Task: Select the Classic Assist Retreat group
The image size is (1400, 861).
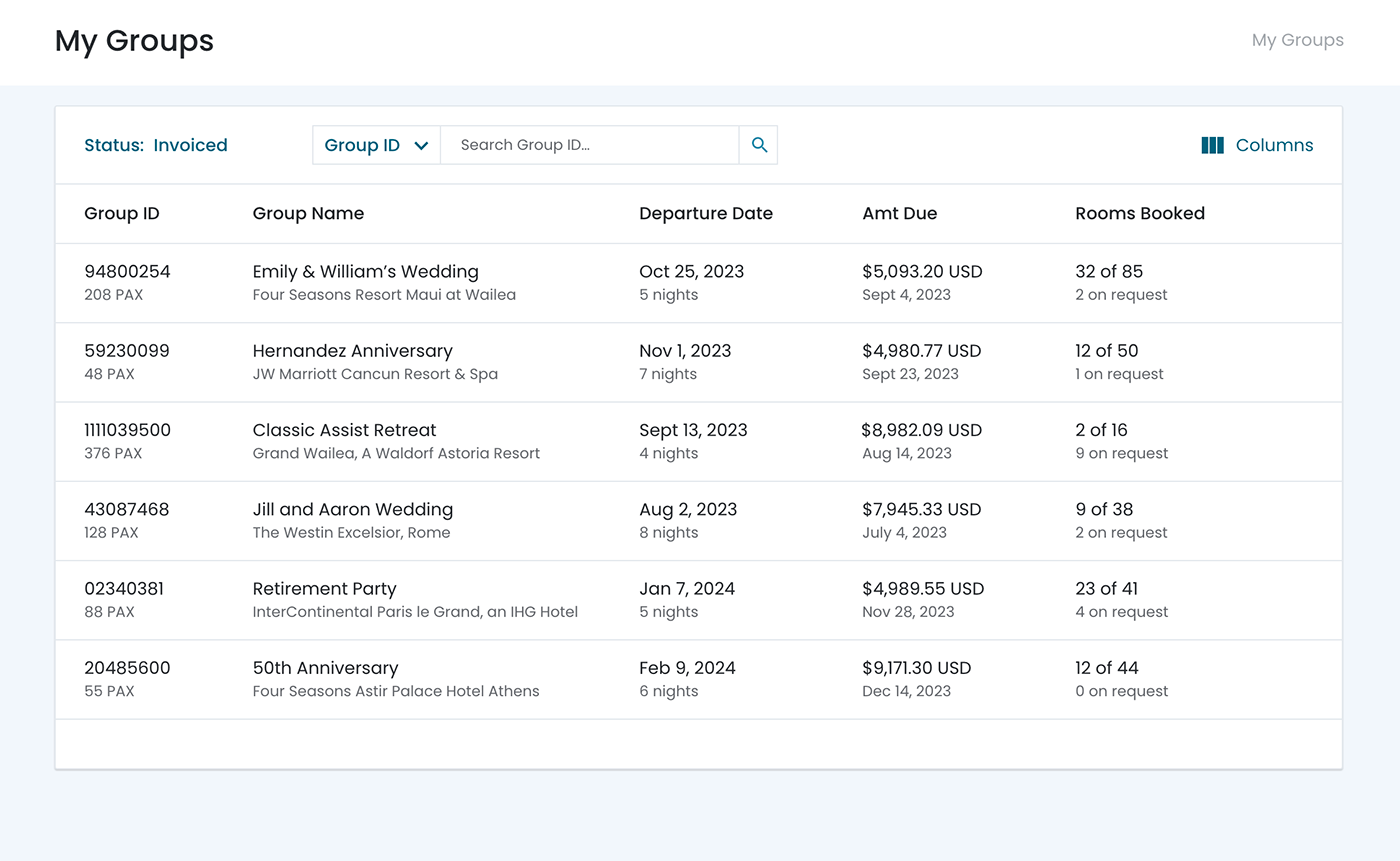Action: (344, 430)
